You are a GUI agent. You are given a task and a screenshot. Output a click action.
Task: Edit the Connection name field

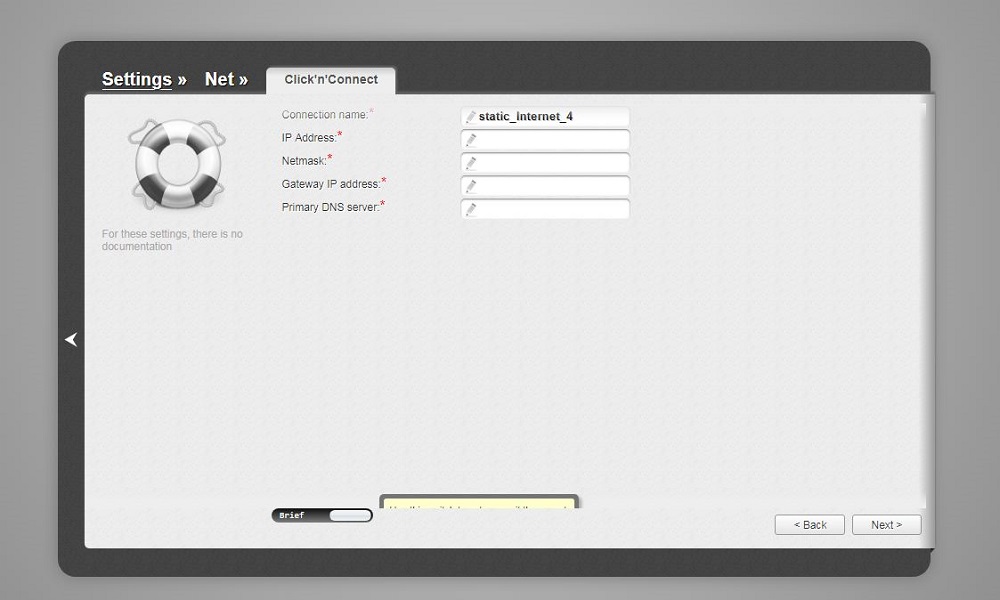click(545, 117)
